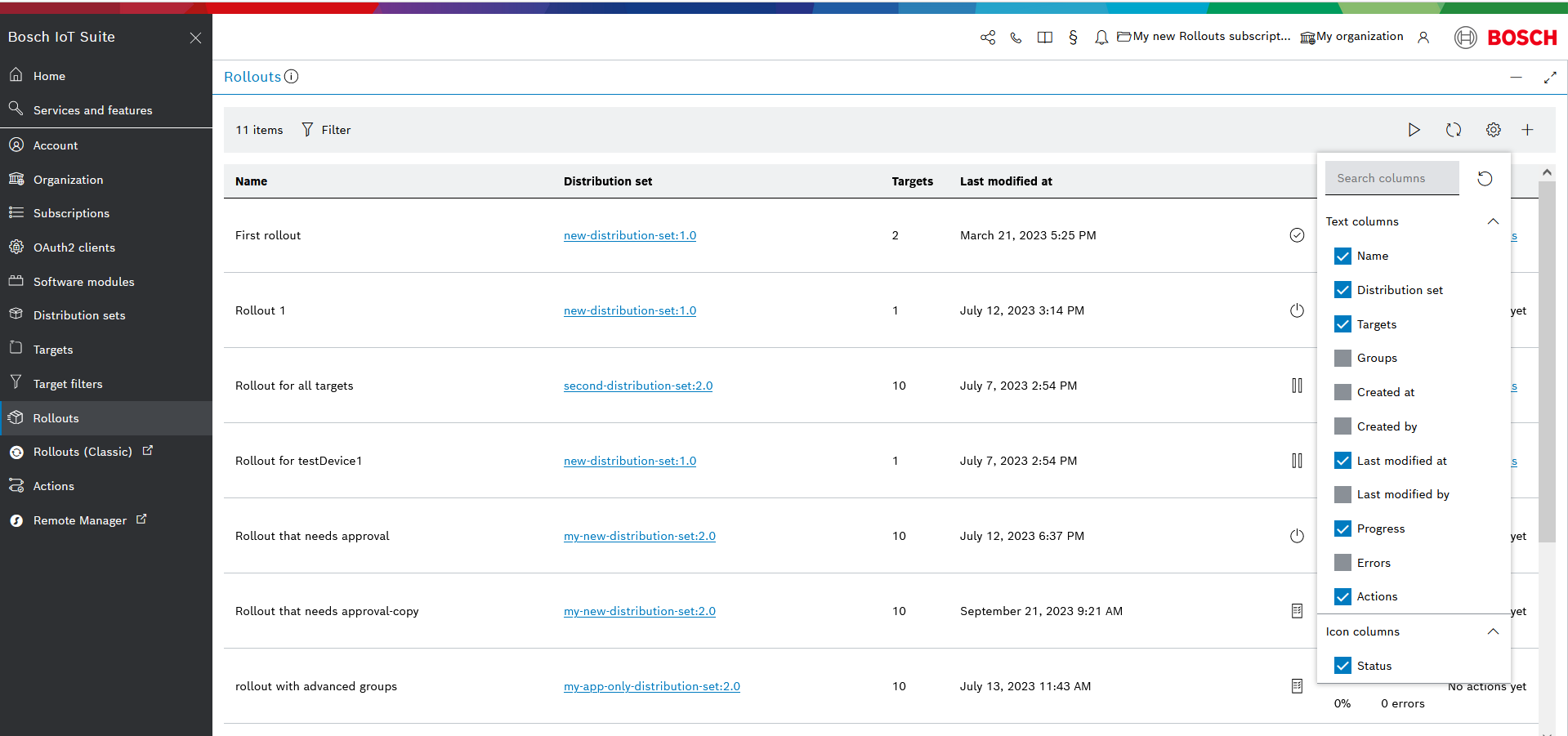Go to Target filters in sidebar

click(68, 384)
